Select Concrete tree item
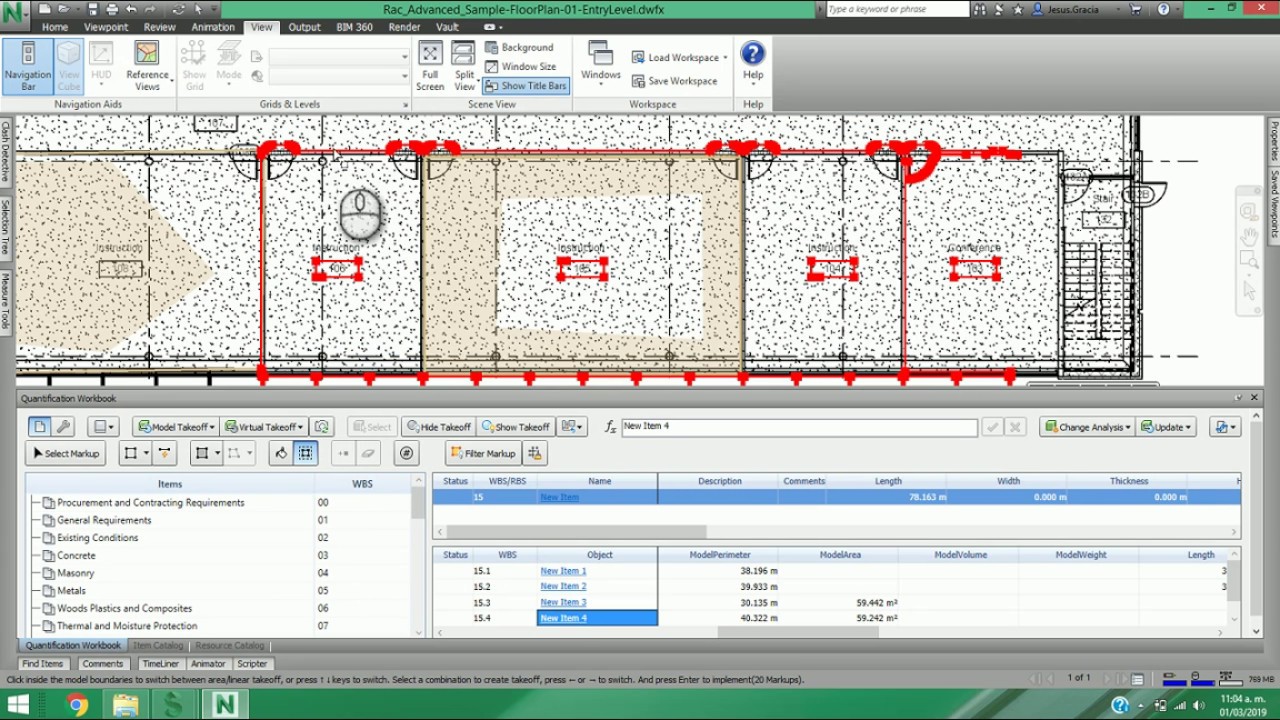 coord(76,556)
